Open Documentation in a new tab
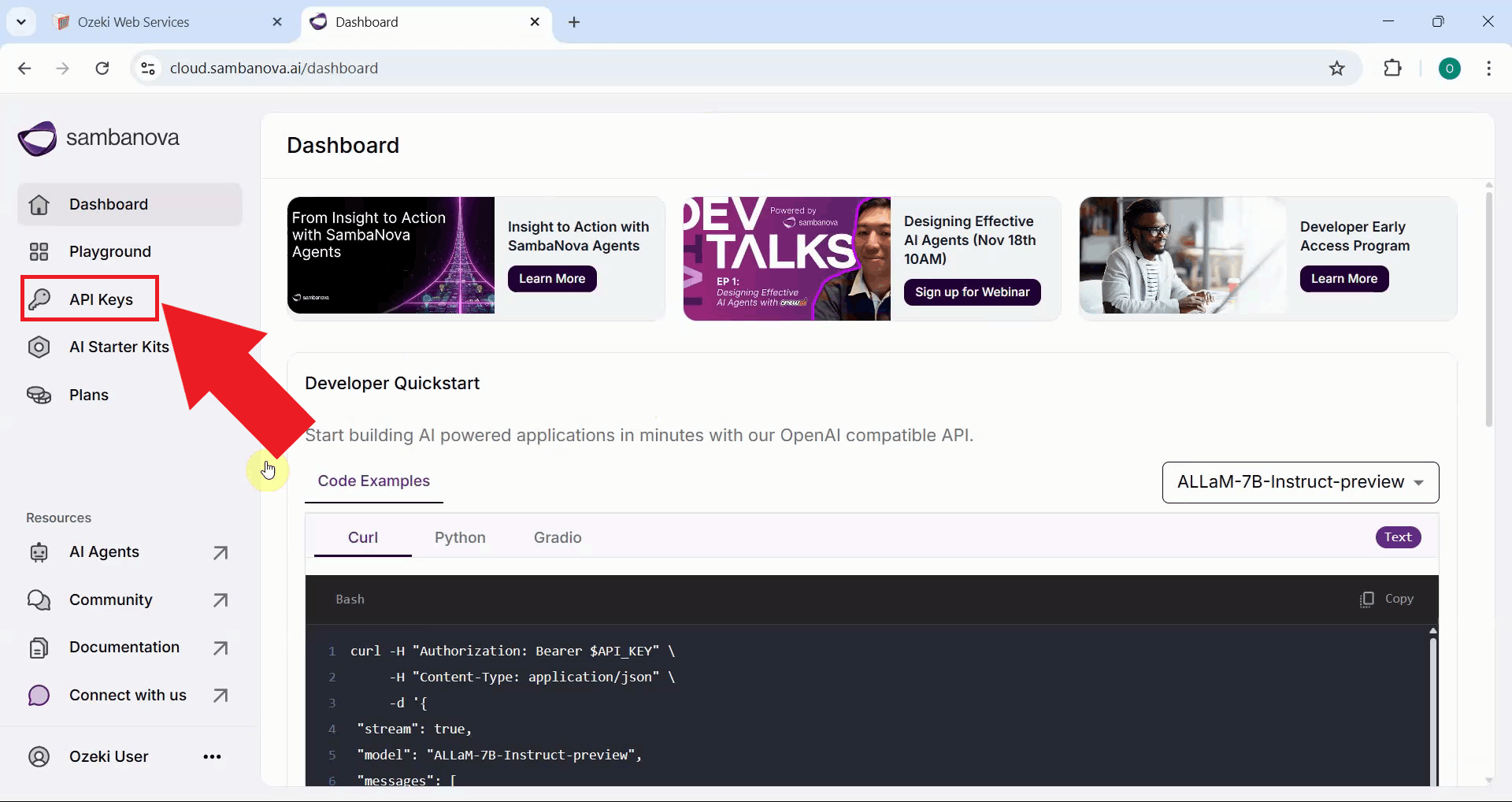Image resolution: width=1512 pixels, height=802 pixels. pos(221,647)
